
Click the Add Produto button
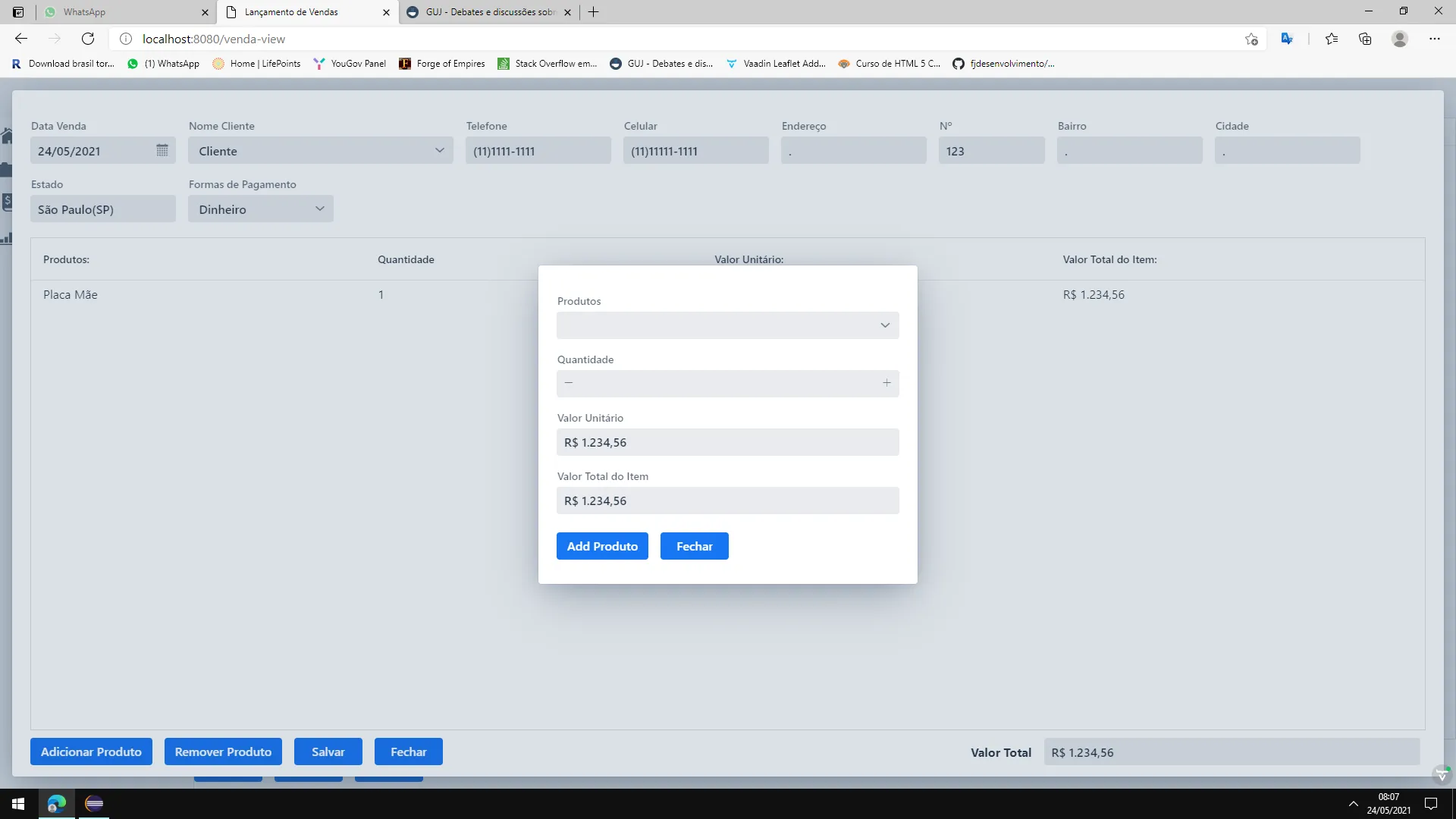pyautogui.click(x=602, y=546)
